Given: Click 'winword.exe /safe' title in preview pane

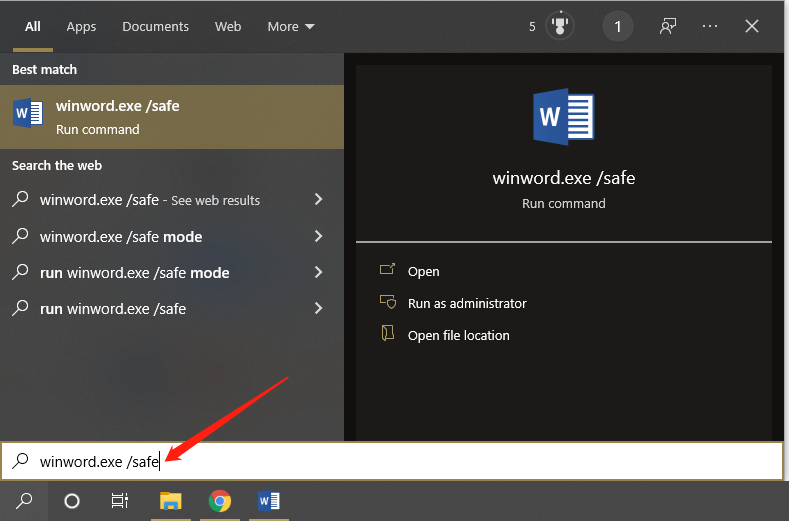Looking at the screenshot, I should click(564, 178).
